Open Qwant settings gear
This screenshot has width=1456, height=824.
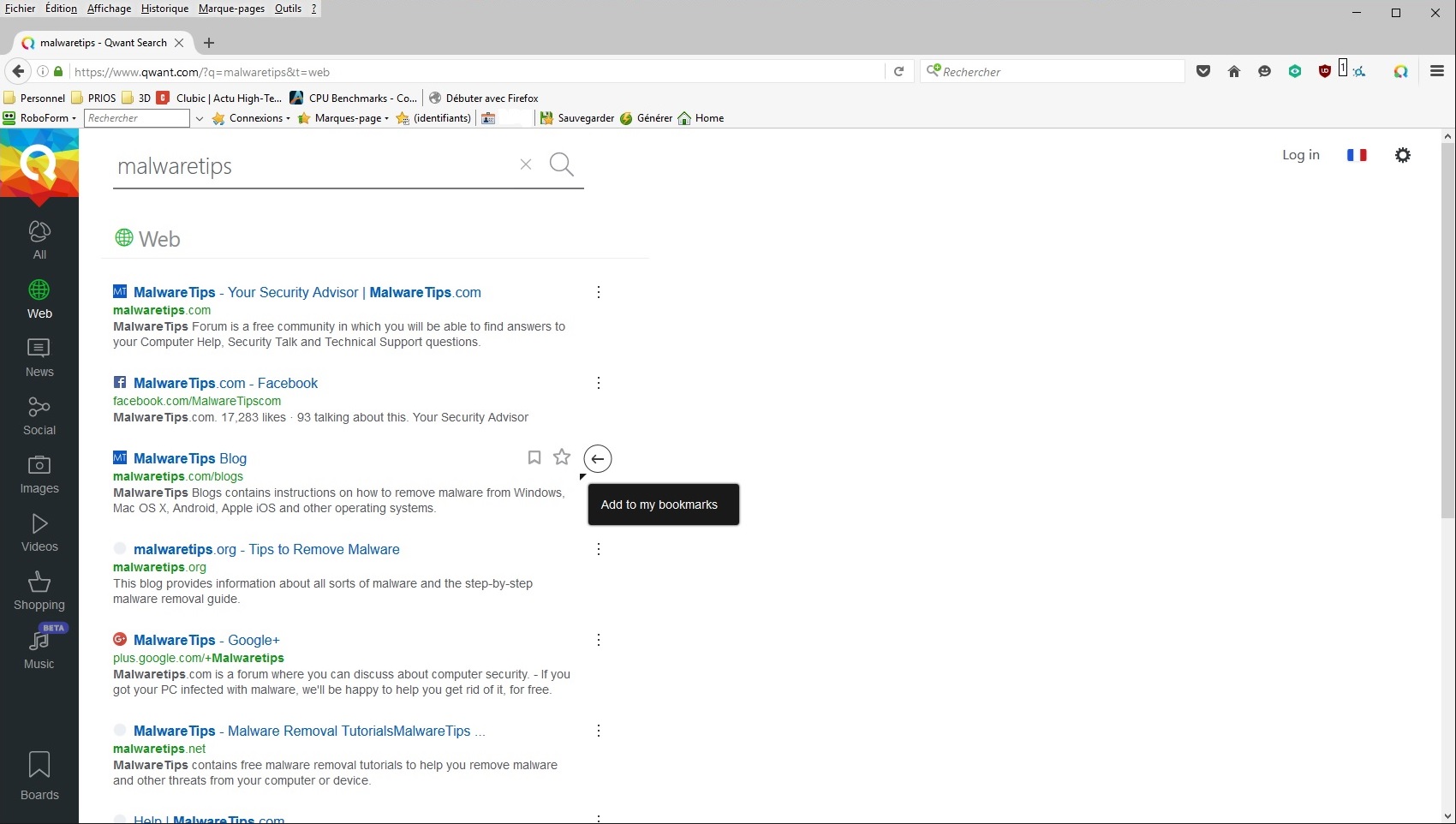pyautogui.click(x=1403, y=155)
